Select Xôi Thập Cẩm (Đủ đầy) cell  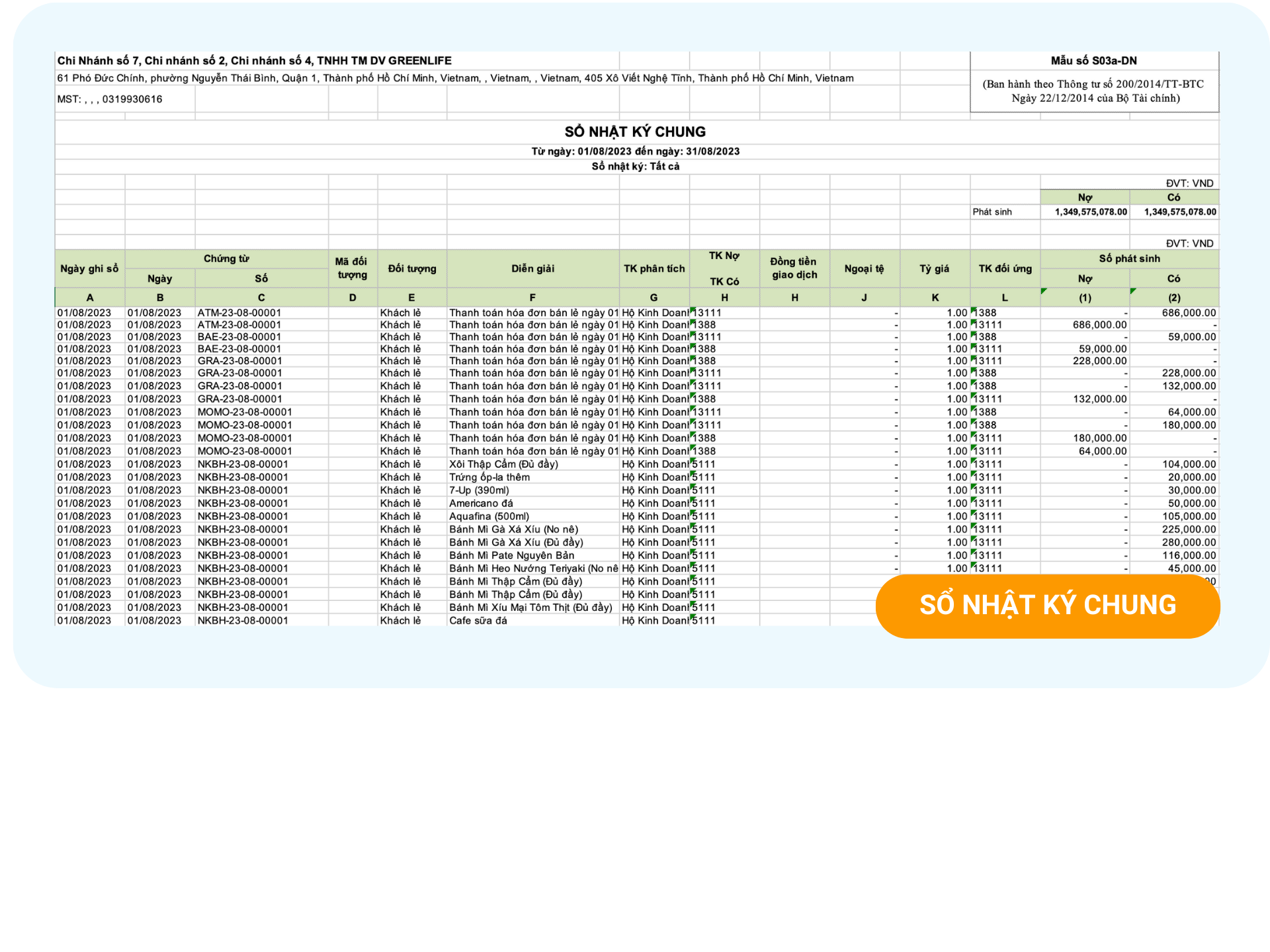click(503, 464)
